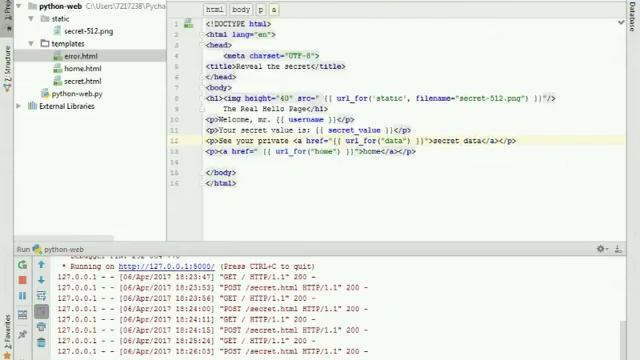Click the up arrow in the Run console toolbar
Screen dimensions: 640x360
click(x=41, y=264)
